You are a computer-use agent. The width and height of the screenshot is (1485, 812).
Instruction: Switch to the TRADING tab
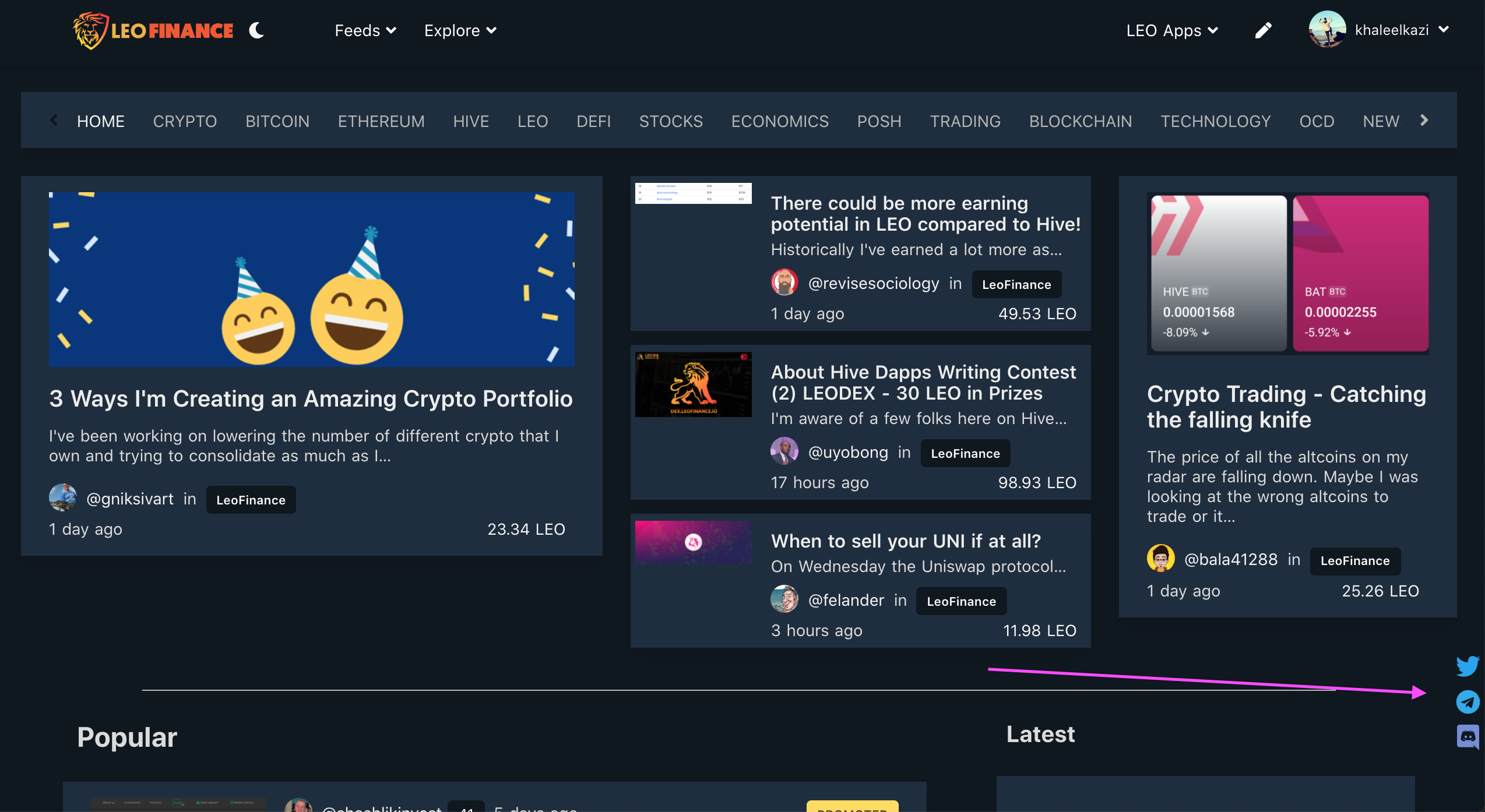click(965, 121)
